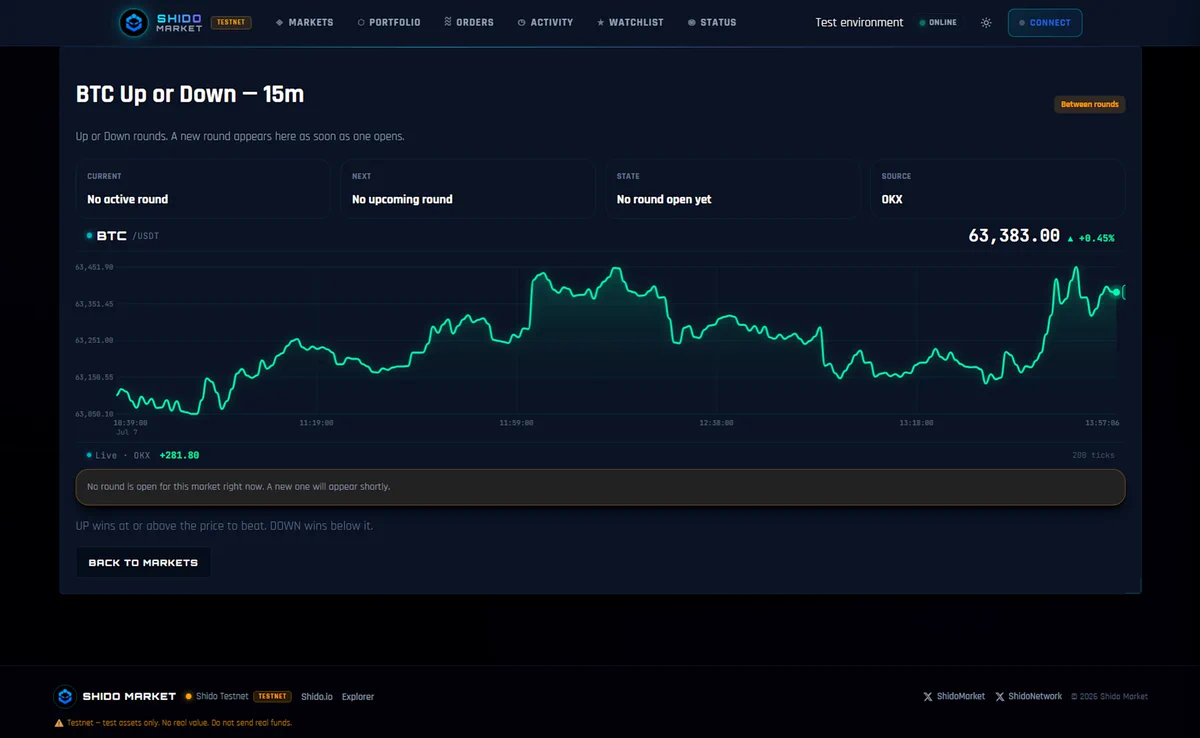Click the +0.45% change indicator

coord(1091,238)
